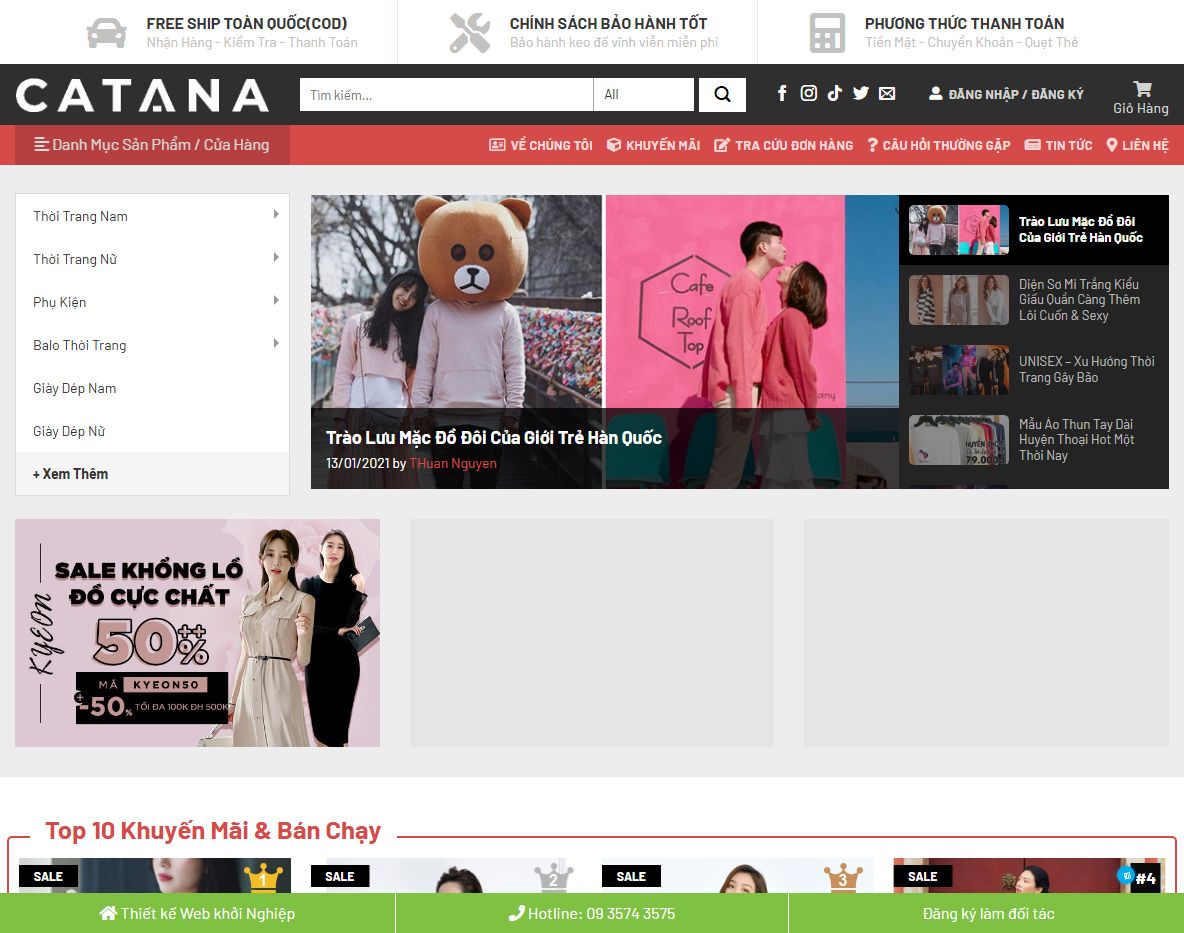Viewport: 1184px width, 933px height.
Task: Open the Instagram social icon
Action: click(809, 93)
